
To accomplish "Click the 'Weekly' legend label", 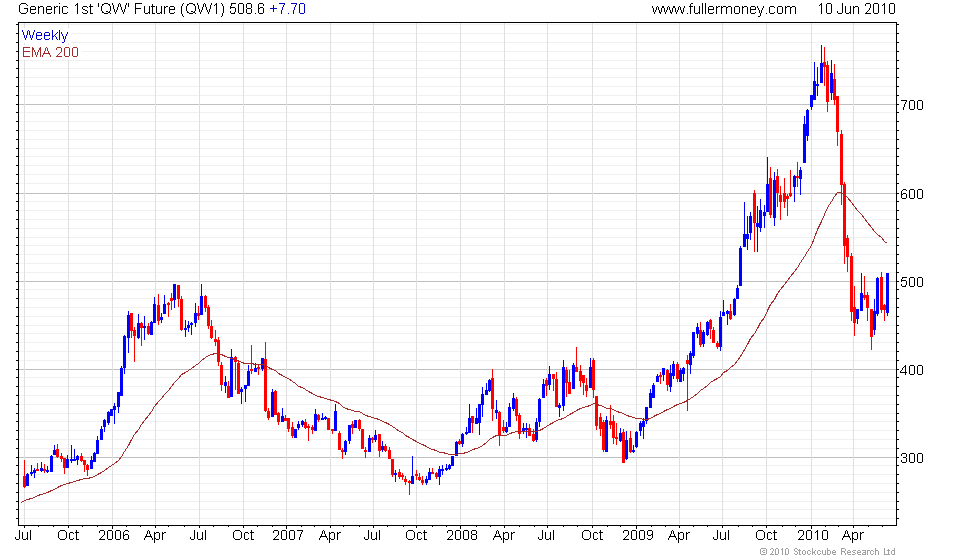I will tap(44, 36).
